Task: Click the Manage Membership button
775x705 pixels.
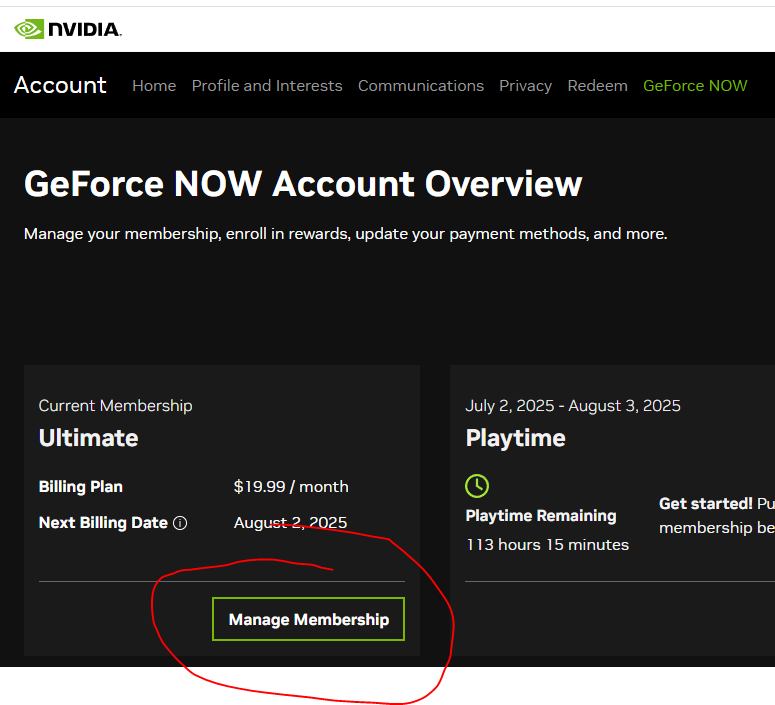Action: tap(308, 619)
